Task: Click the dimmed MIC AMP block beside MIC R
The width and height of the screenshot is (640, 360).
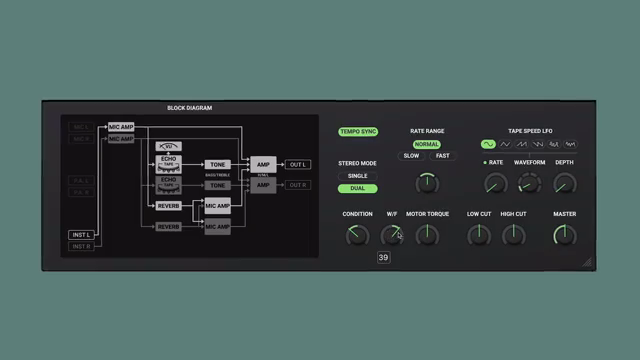Action: [x=121, y=139]
